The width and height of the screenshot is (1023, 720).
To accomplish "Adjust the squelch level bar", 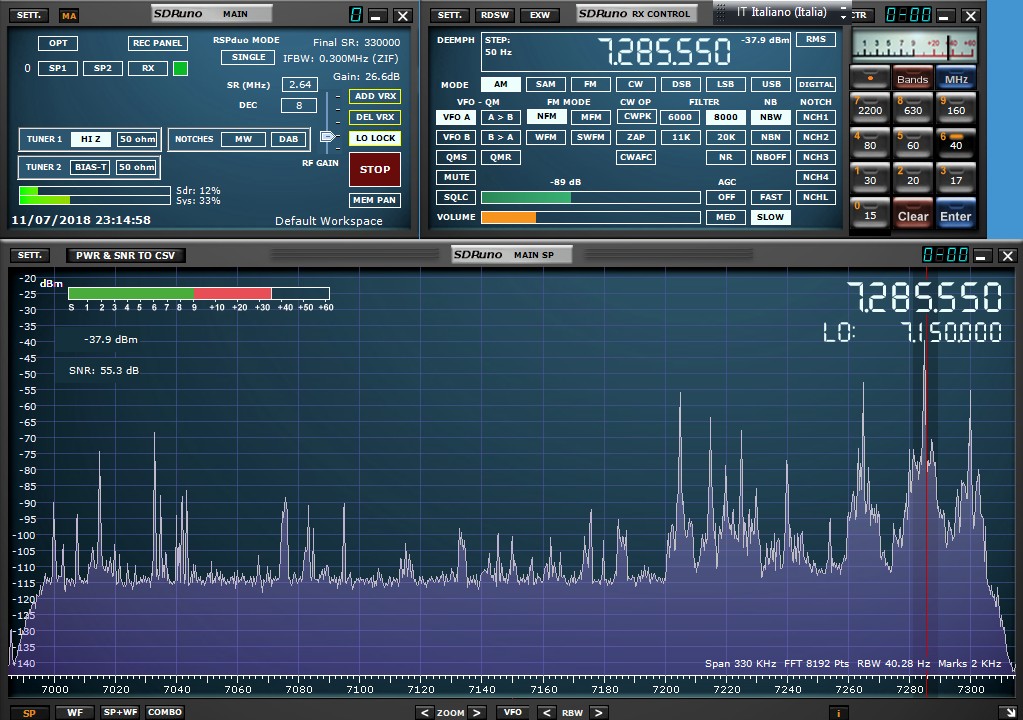I will pyautogui.click(x=590, y=197).
